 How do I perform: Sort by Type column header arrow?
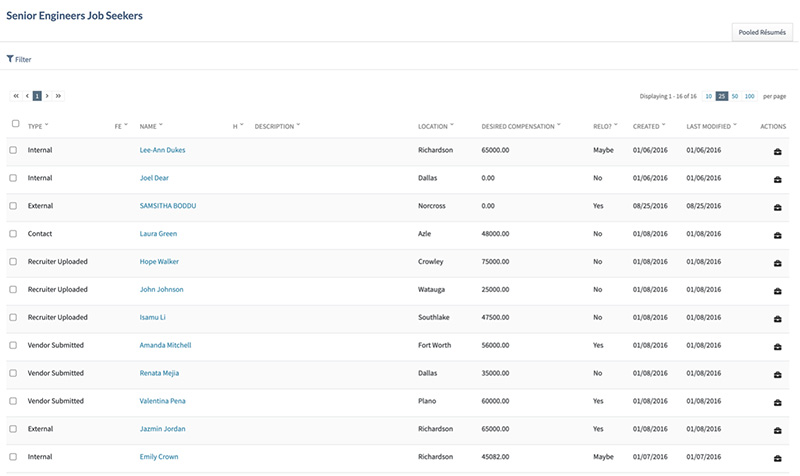(47, 126)
